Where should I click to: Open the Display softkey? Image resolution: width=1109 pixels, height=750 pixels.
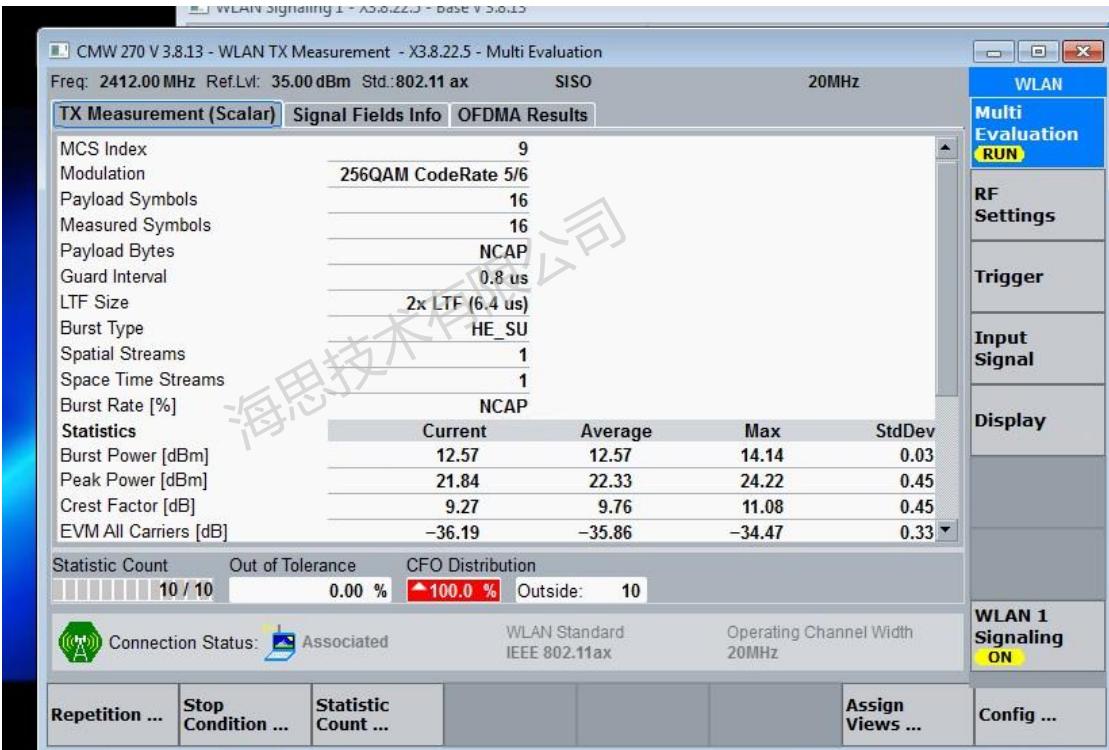pos(1037,420)
